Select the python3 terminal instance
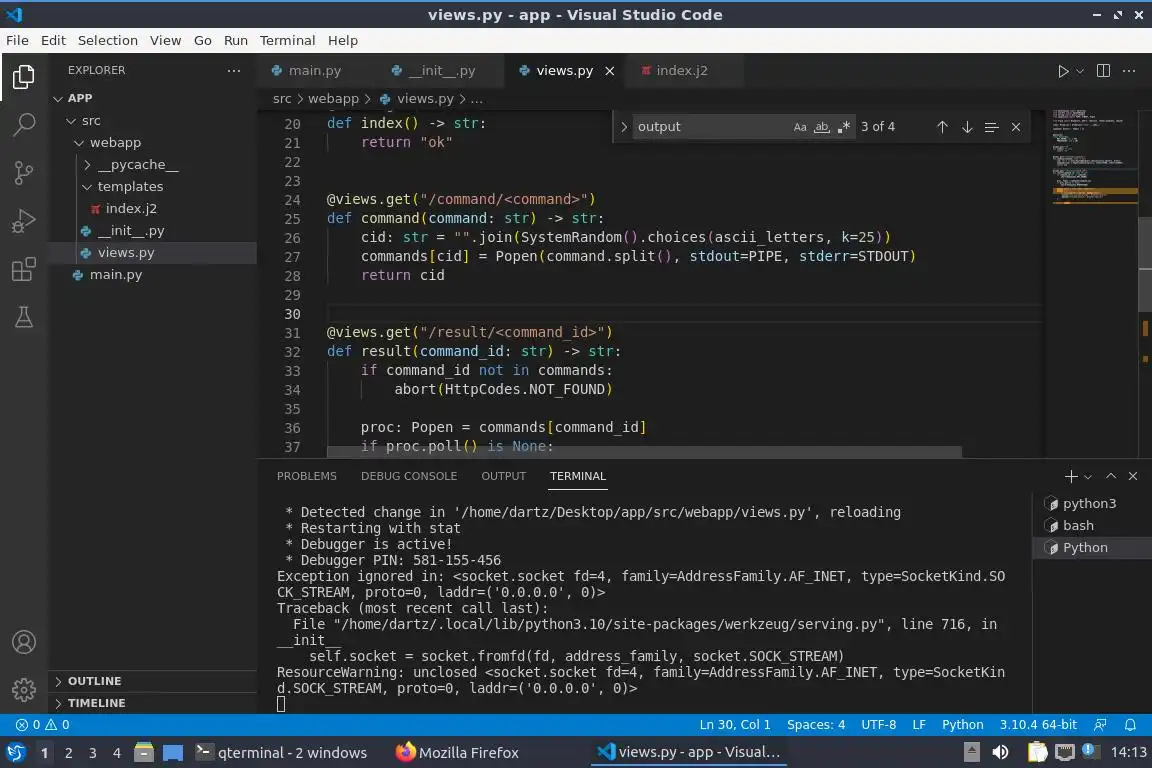1152x768 pixels. tap(1092, 503)
